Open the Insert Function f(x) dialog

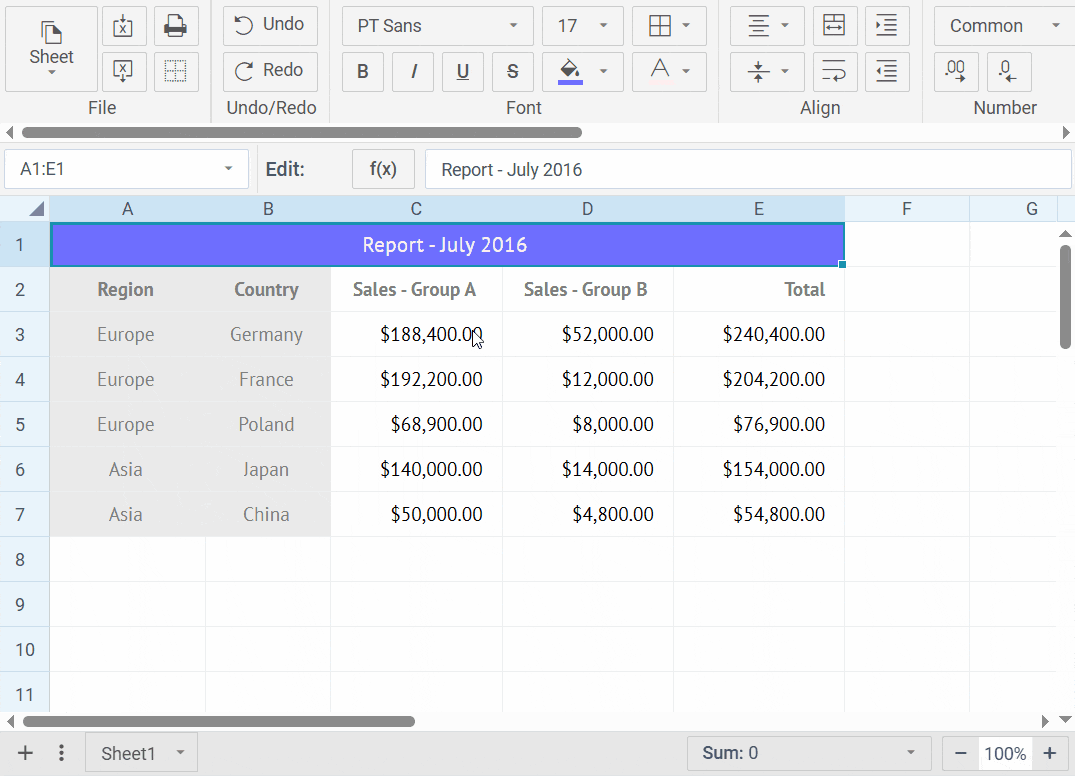[x=383, y=168]
